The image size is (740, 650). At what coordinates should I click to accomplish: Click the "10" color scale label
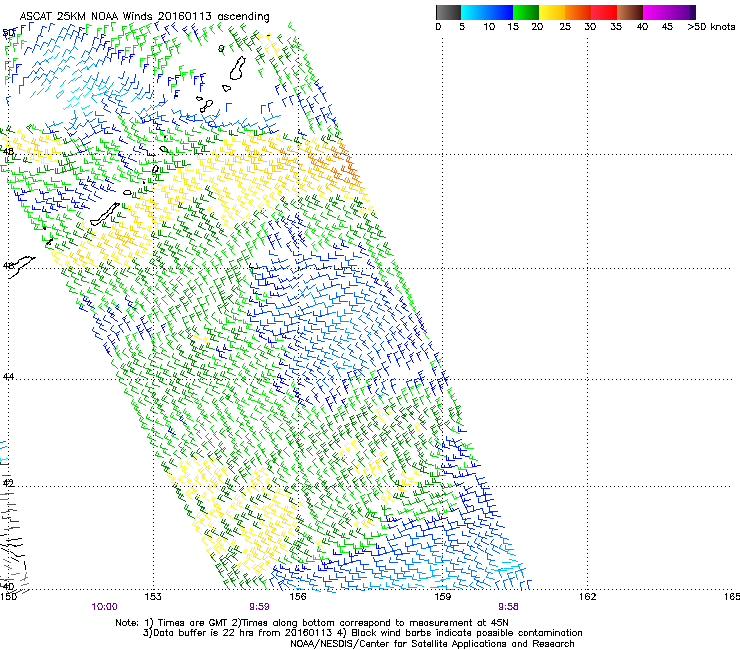click(x=489, y=27)
